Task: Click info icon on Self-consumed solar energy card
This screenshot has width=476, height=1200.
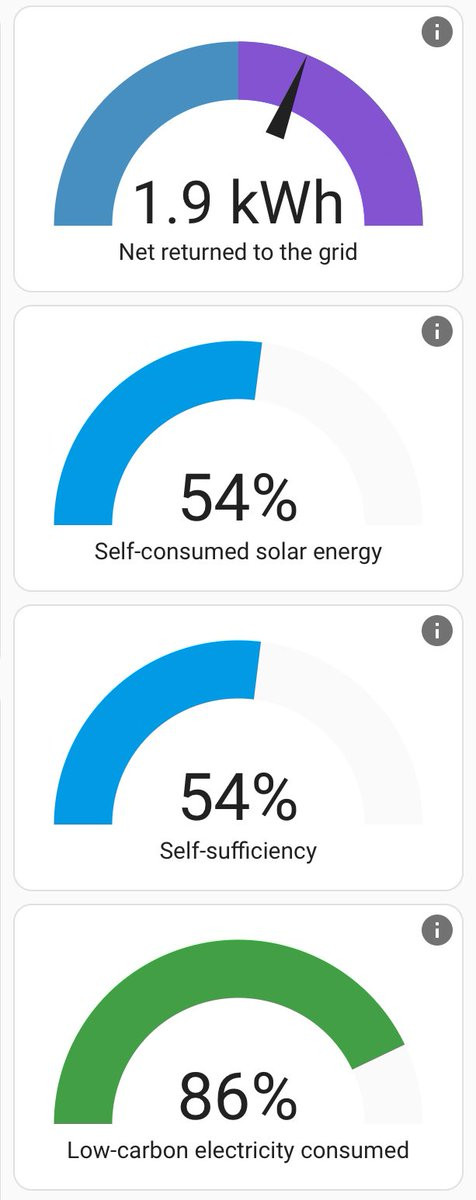Action: coord(437,331)
